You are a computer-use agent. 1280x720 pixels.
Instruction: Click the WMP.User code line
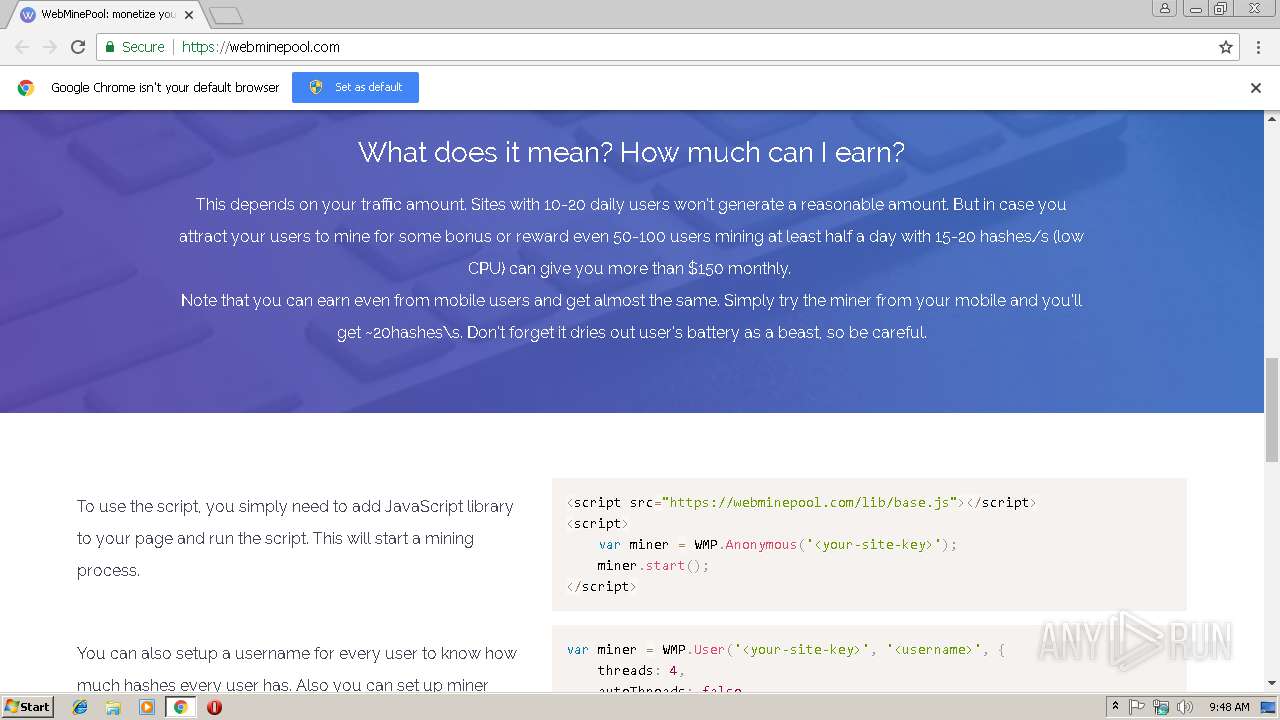786,649
